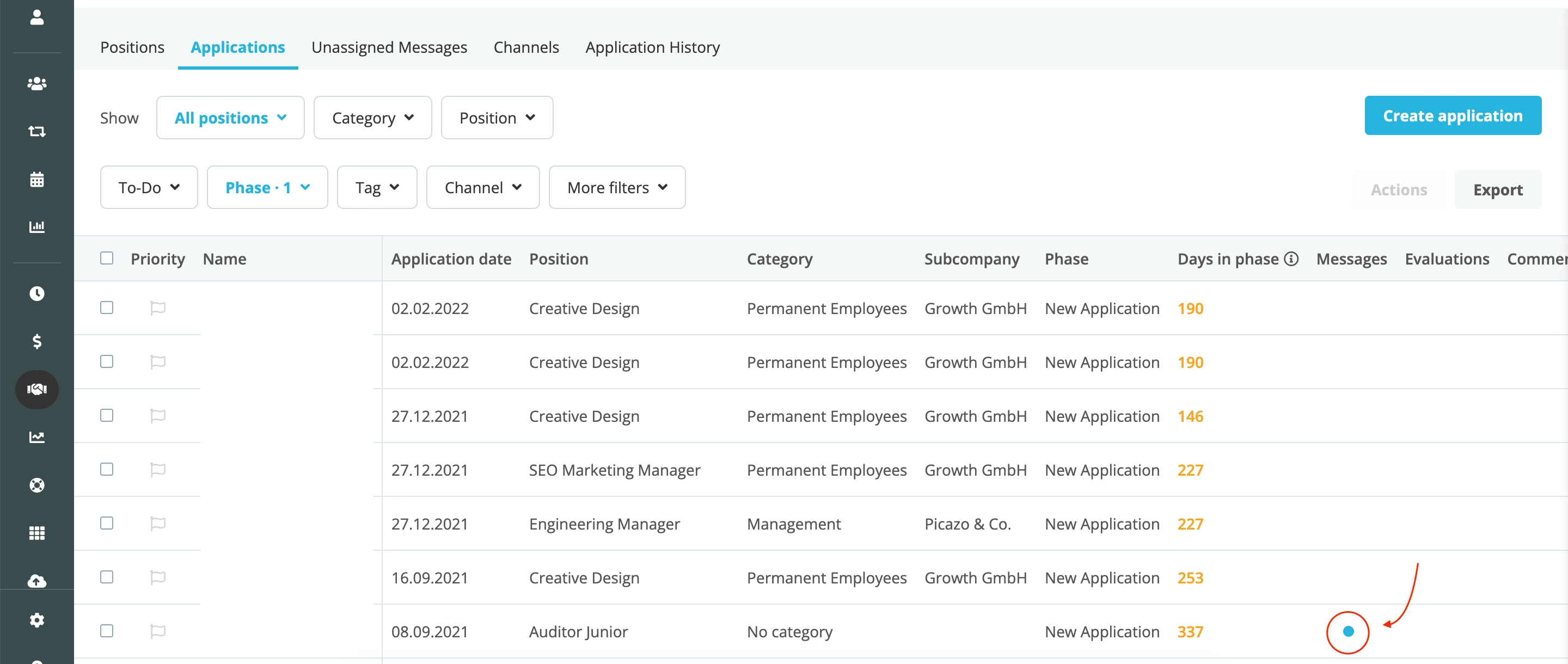
Task: Click the Messages column header
Action: [x=1351, y=259]
